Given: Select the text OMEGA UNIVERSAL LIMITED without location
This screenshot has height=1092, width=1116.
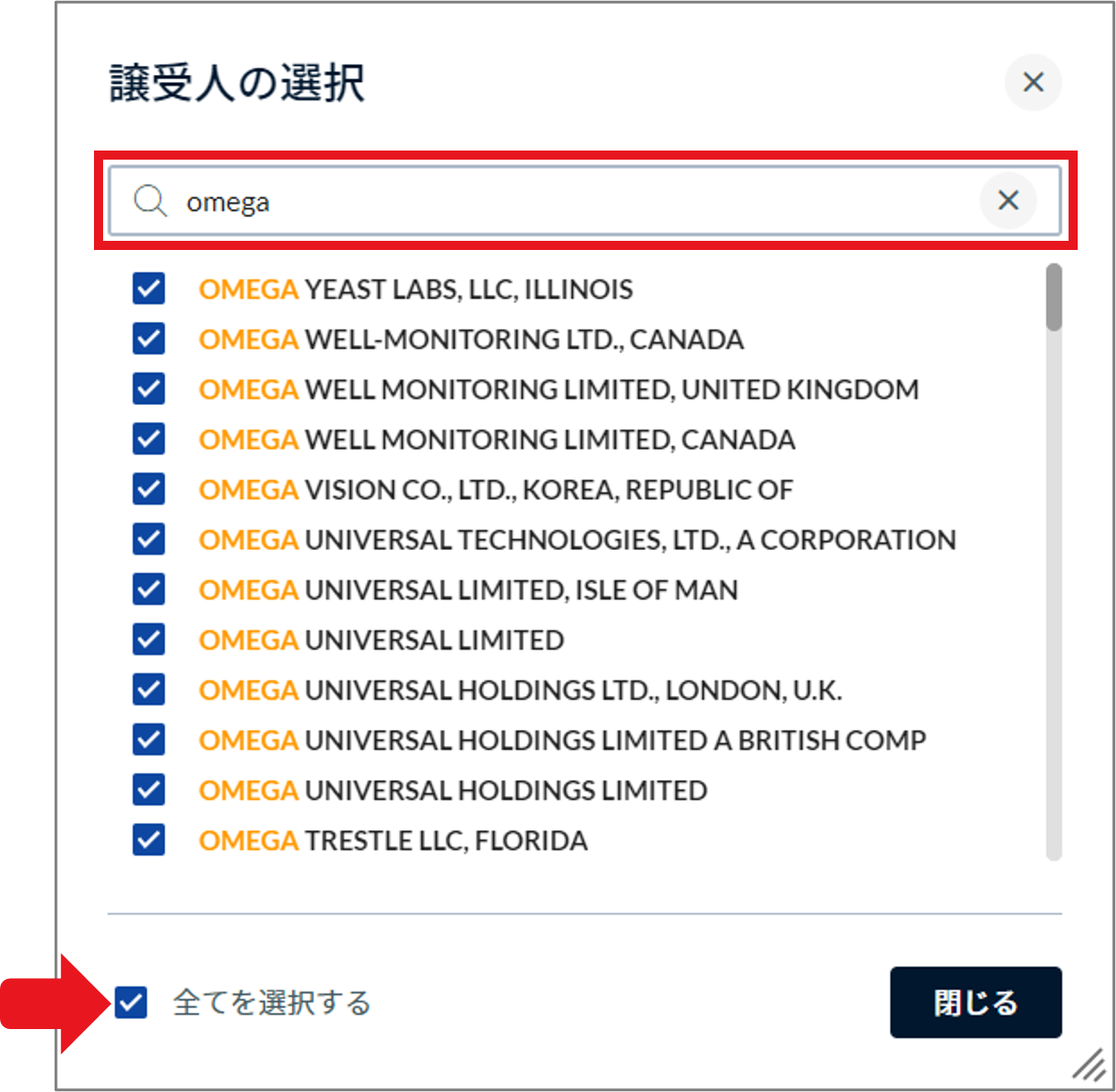Looking at the screenshot, I should click(381, 640).
